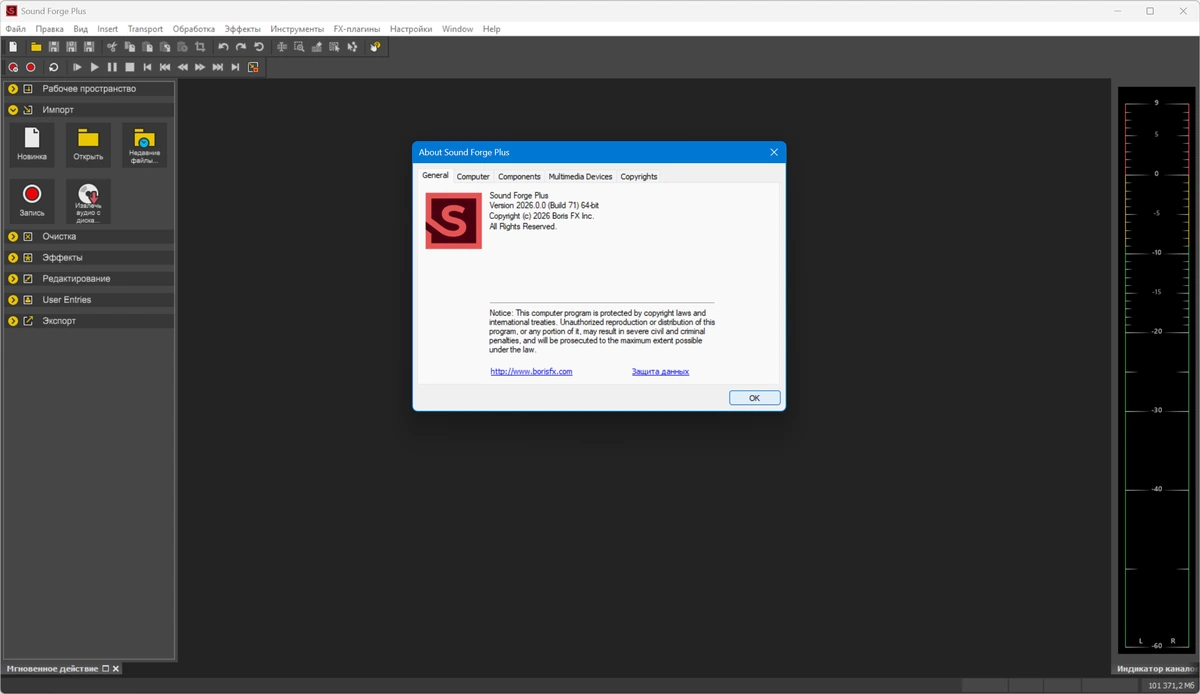This screenshot has height=694, width=1200.
Task: Open the Help menu
Action: pyautogui.click(x=491, y=29)
